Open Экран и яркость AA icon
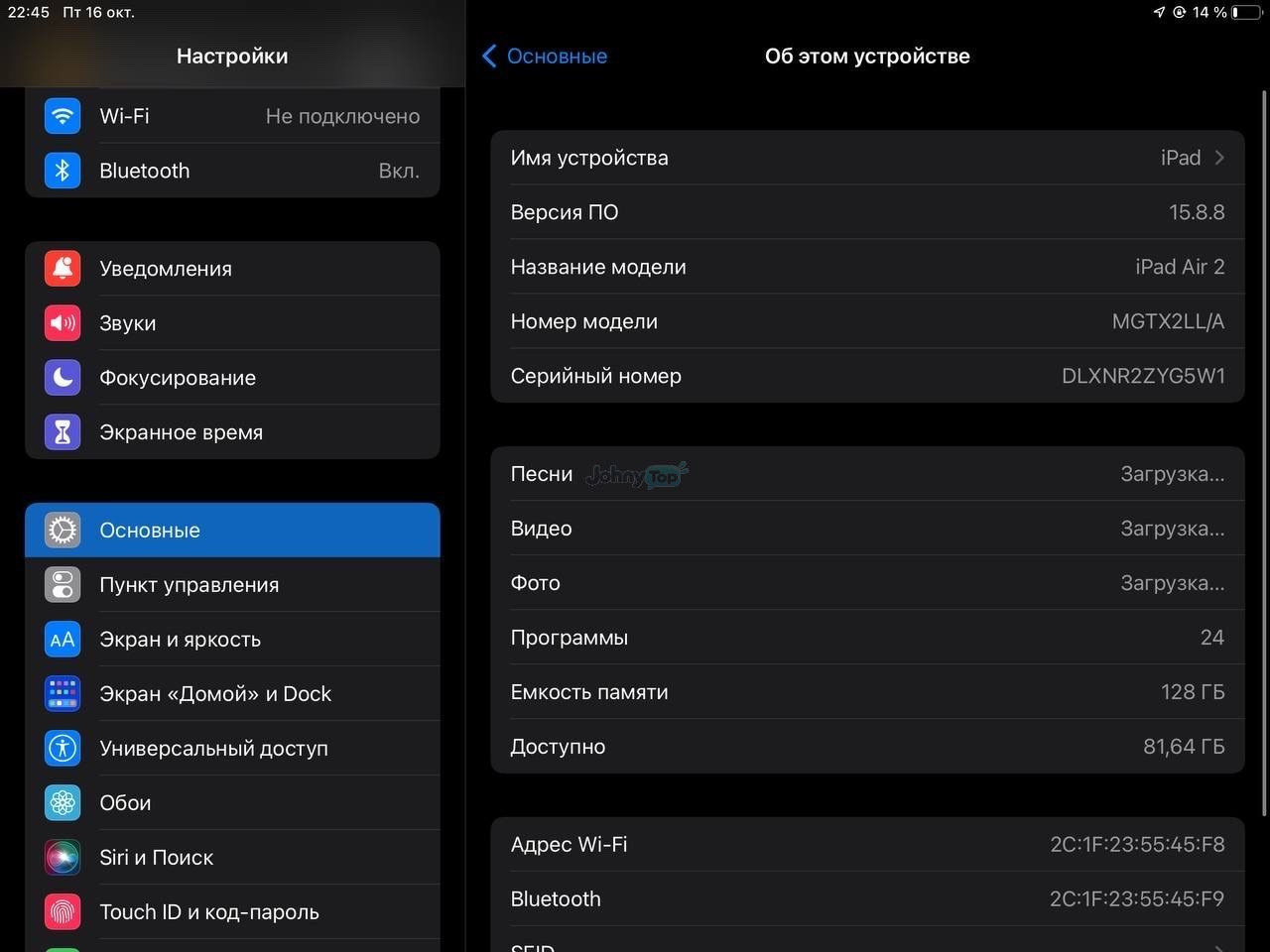This screenshot has height=952, width=1270. click(63, 640)
